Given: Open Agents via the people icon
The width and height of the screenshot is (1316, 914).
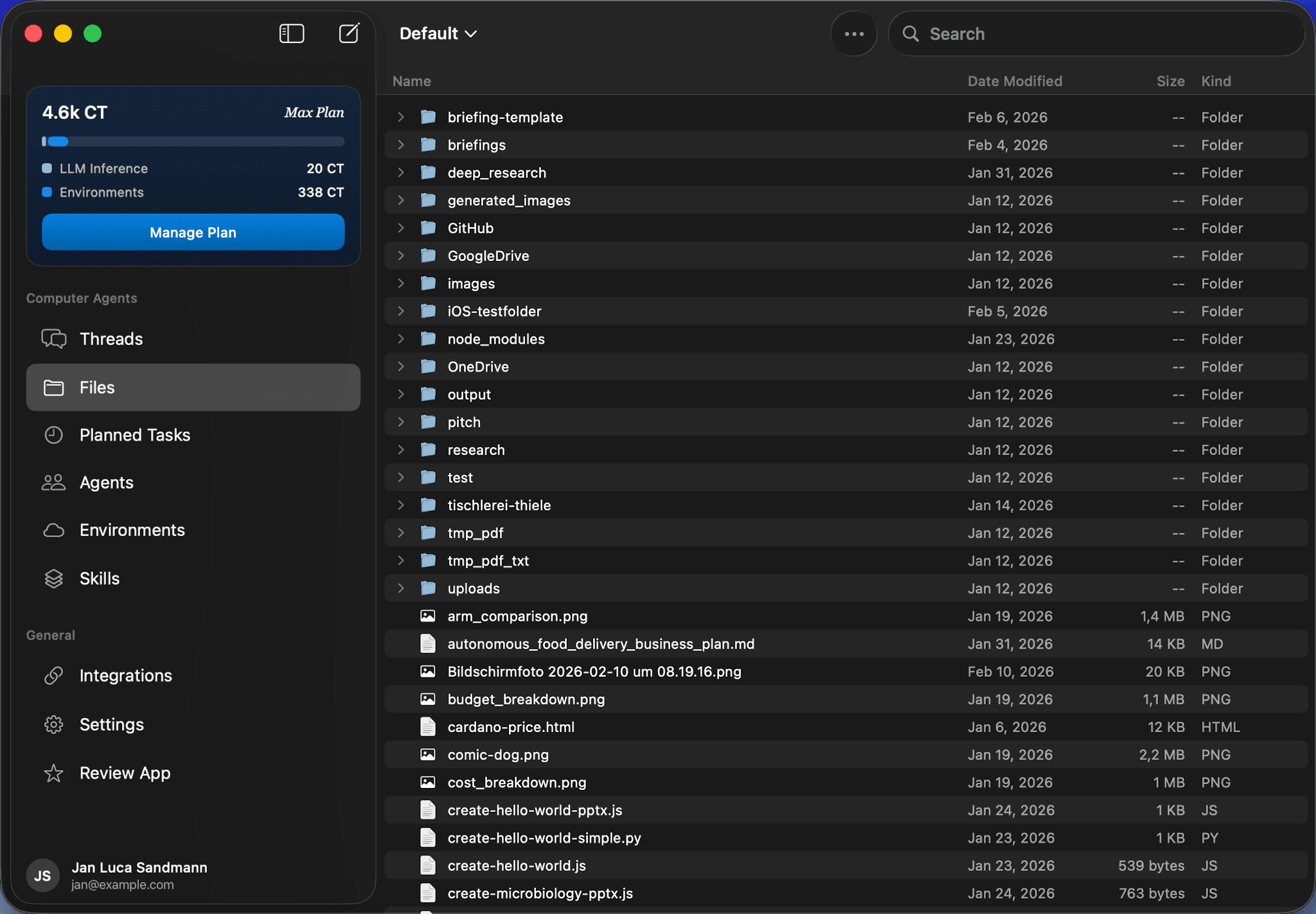Looking at the screenshot, I should [54, 482].
